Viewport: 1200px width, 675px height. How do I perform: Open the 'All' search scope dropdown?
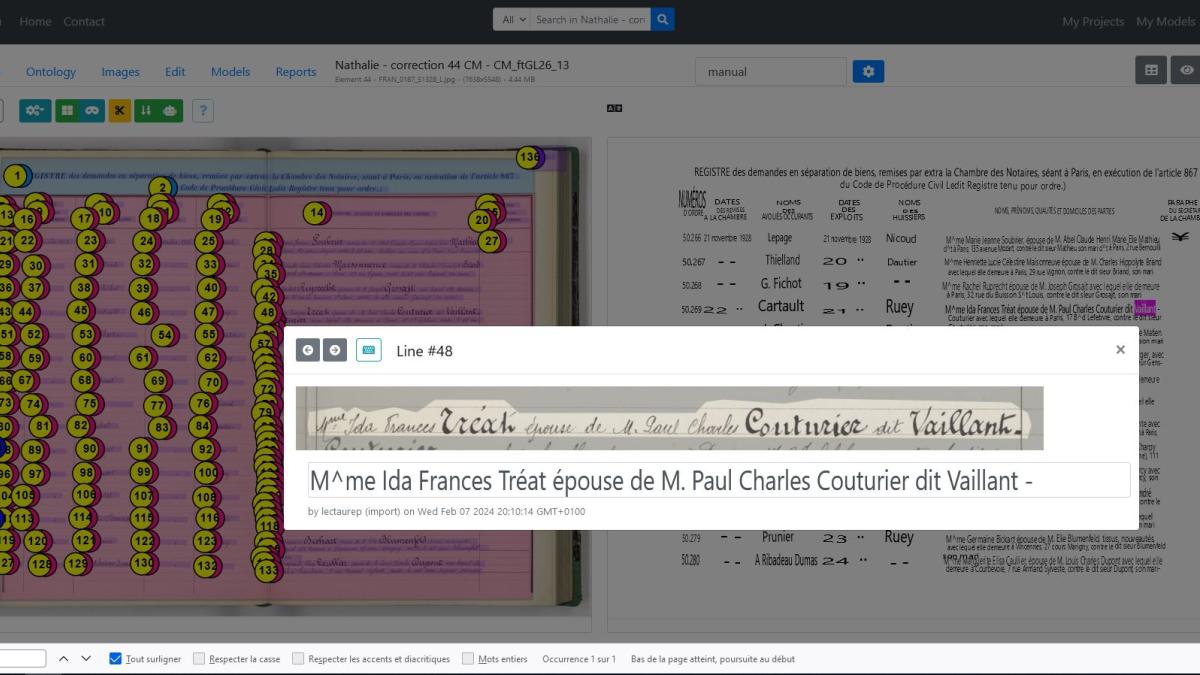point(510,19)
